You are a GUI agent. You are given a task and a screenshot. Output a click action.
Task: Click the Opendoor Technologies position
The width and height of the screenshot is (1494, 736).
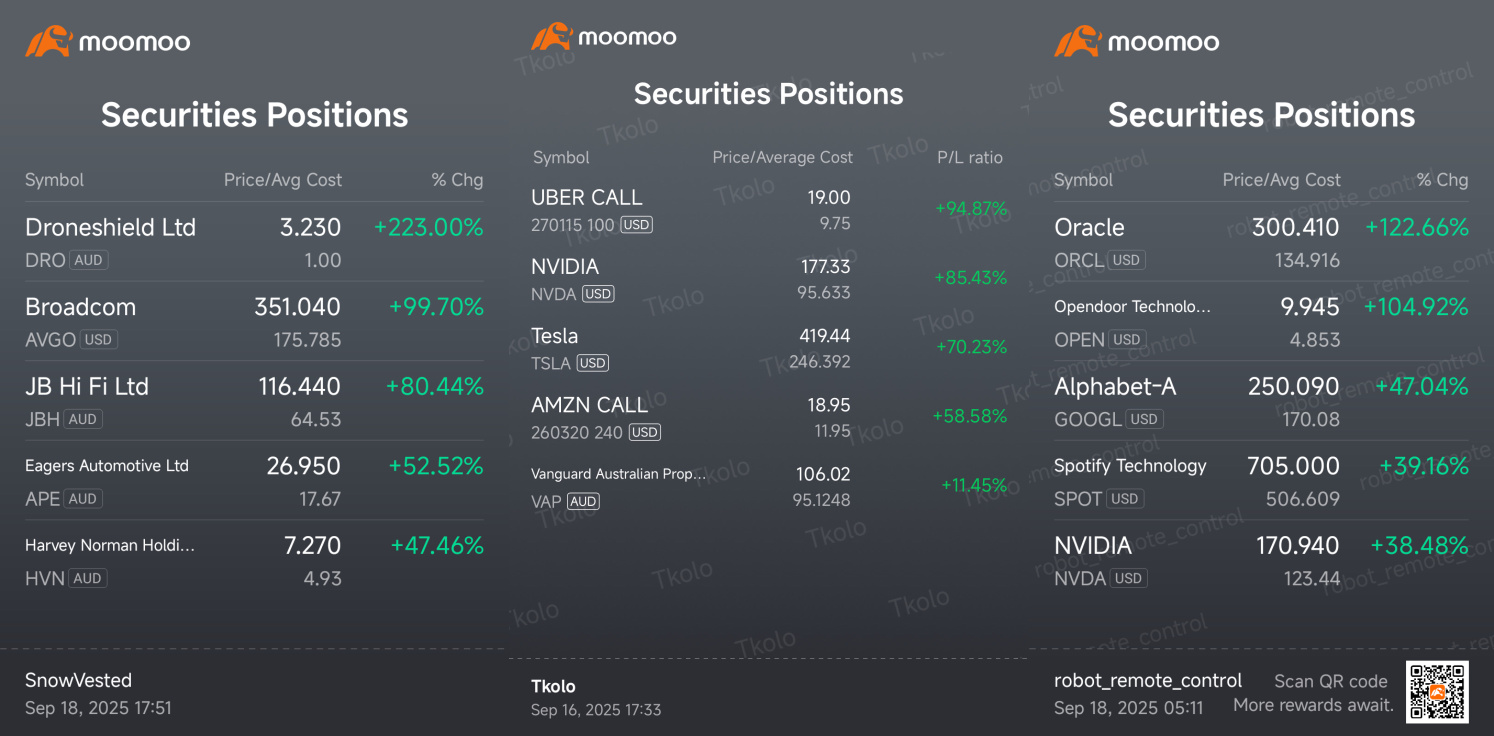click(x=1132, y=307)
